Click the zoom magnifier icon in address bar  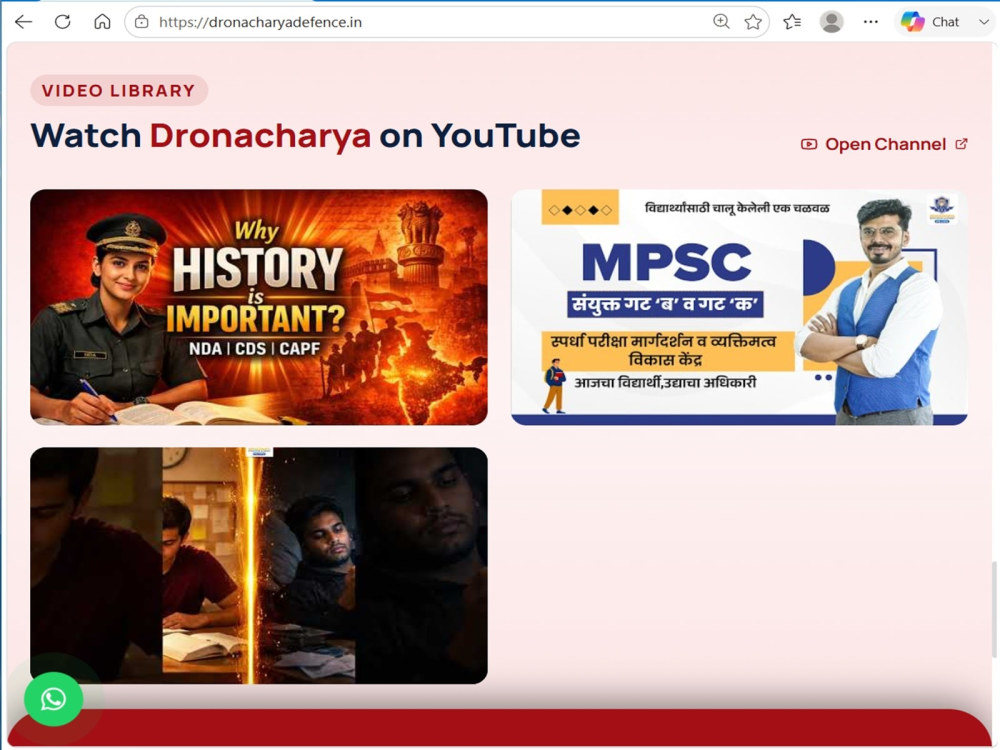tap(721, 22)
